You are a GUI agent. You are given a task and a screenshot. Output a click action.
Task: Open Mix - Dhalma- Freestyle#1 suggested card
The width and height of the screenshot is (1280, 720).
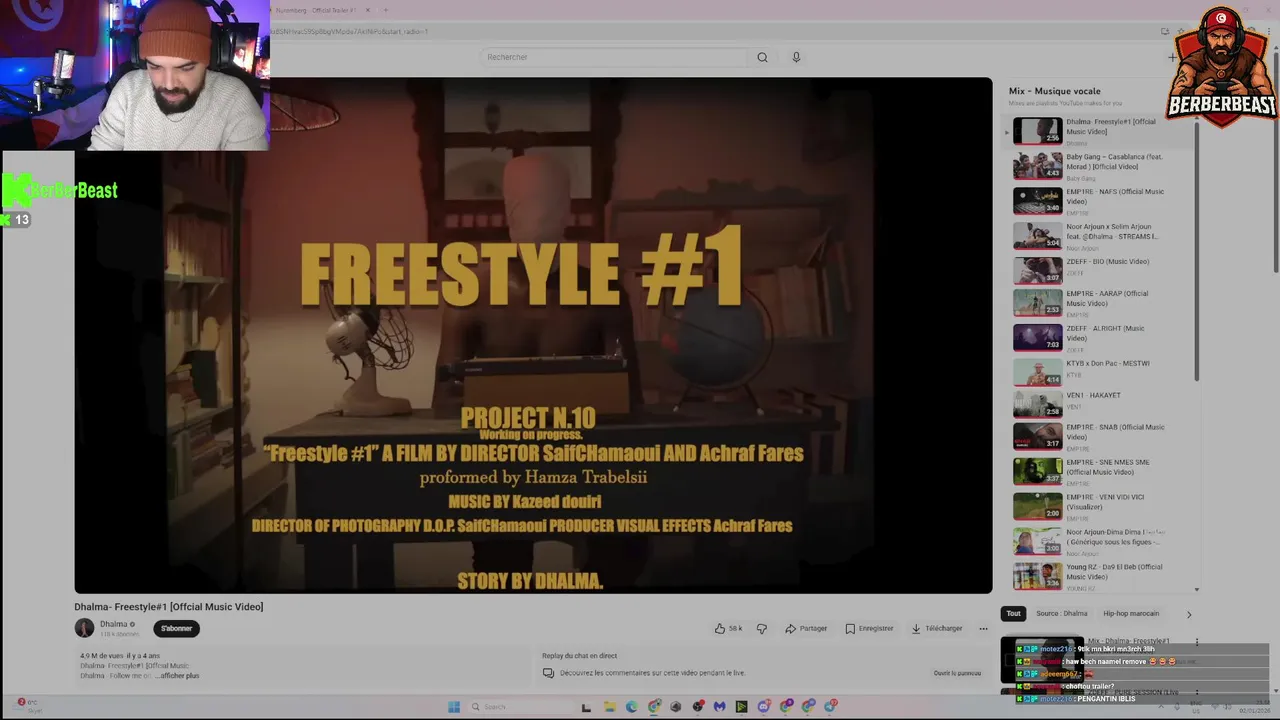pos(1100,662)
